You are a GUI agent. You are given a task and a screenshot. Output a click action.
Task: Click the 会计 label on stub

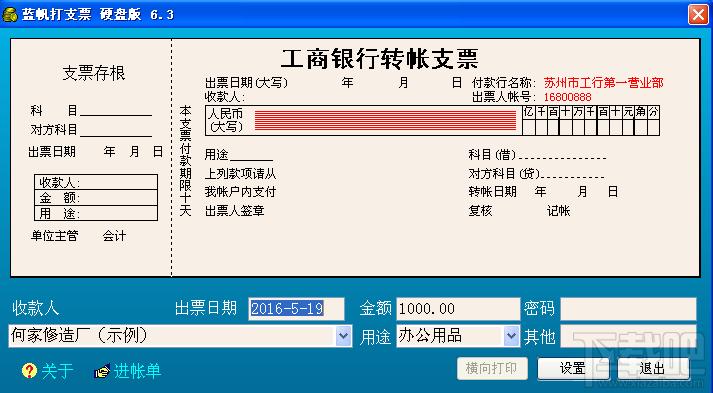pos(114,236)
